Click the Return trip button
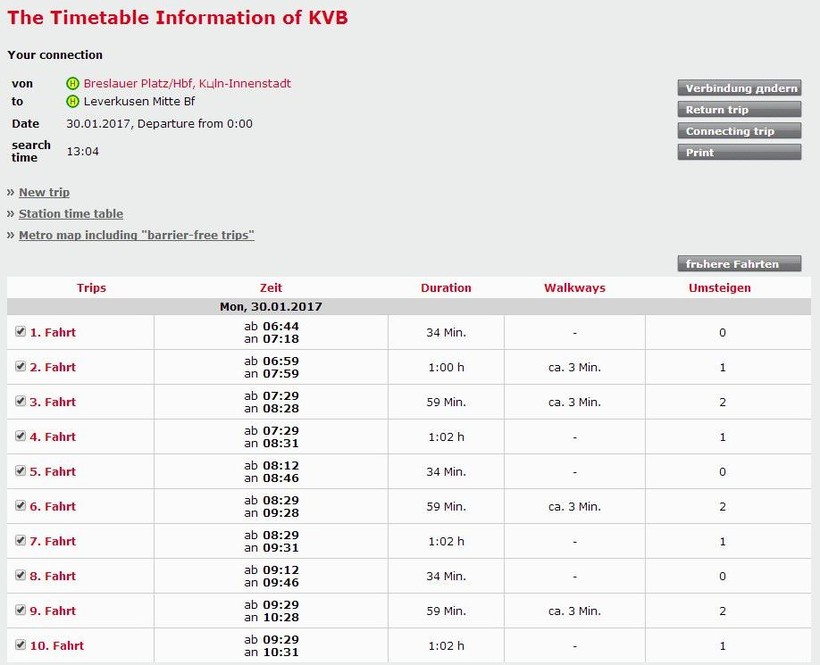The image size is (820, 665). (x=739, y=109)
